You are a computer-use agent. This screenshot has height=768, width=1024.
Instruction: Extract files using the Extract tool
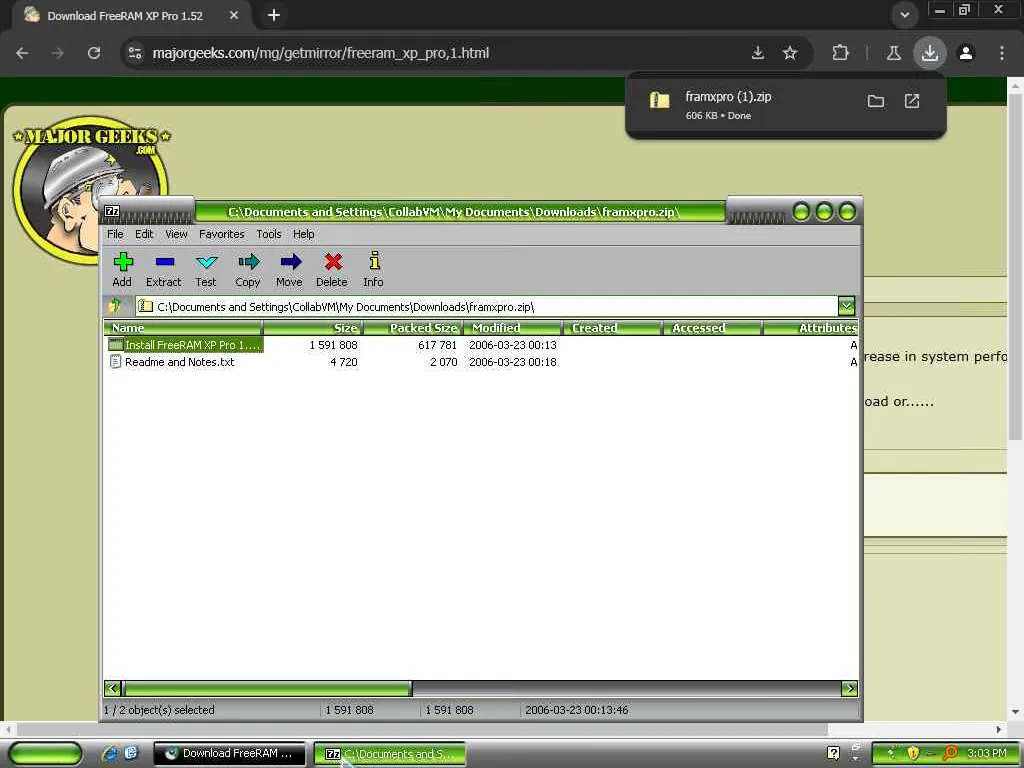click(163, 270)
